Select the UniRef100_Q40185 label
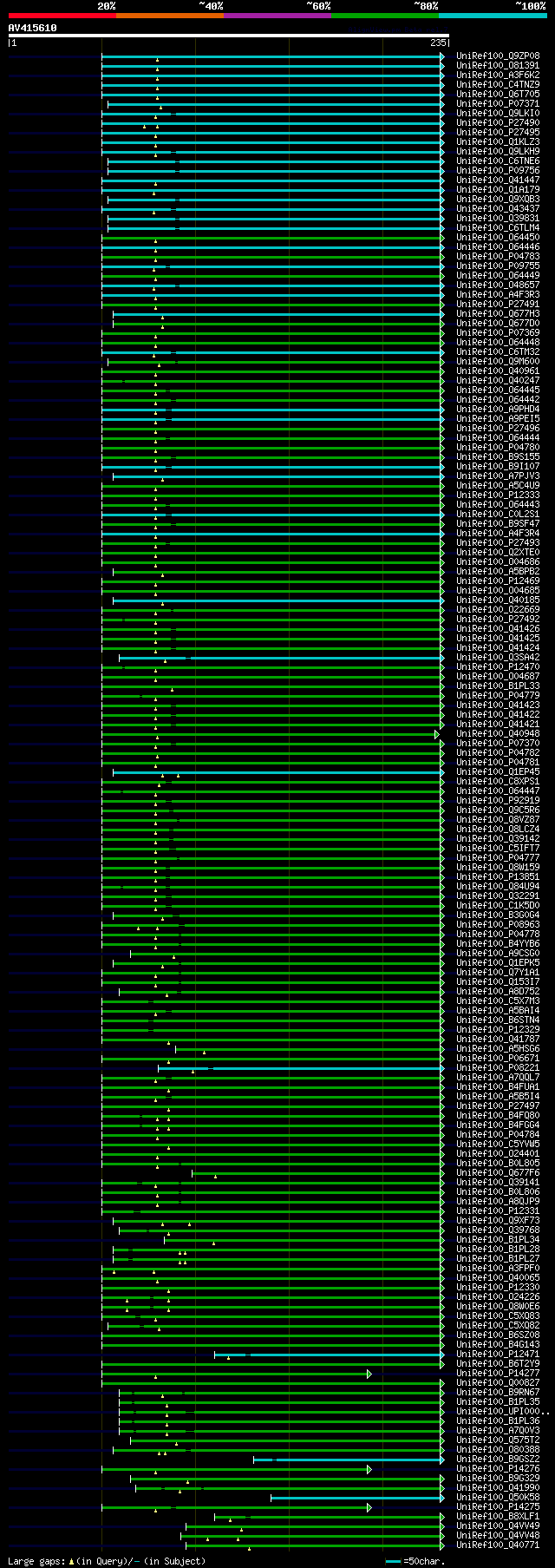The height and width of the screenshot is (1568, 555). coord(498,600)
